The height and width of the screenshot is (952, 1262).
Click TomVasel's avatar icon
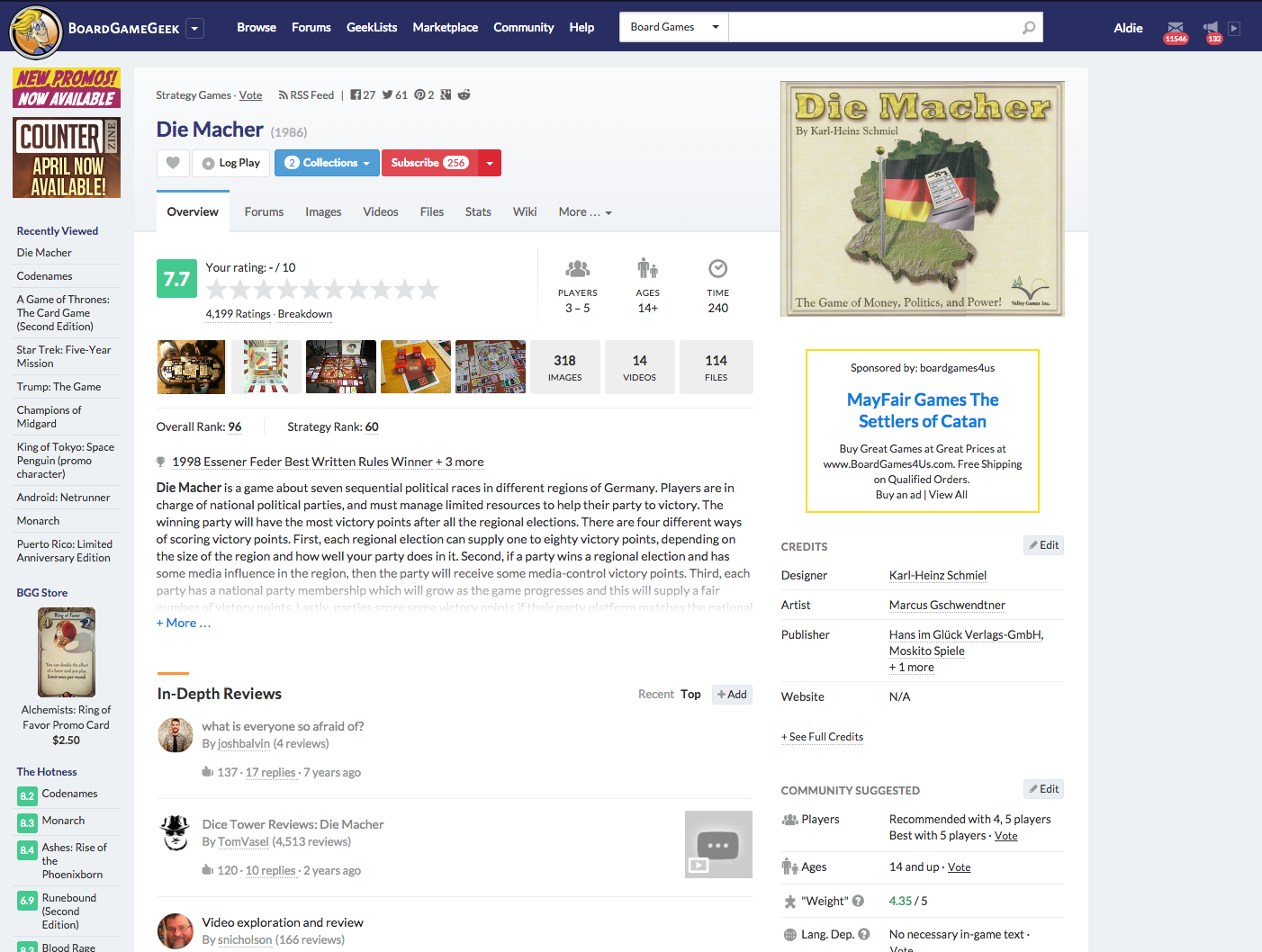(175, 833)
